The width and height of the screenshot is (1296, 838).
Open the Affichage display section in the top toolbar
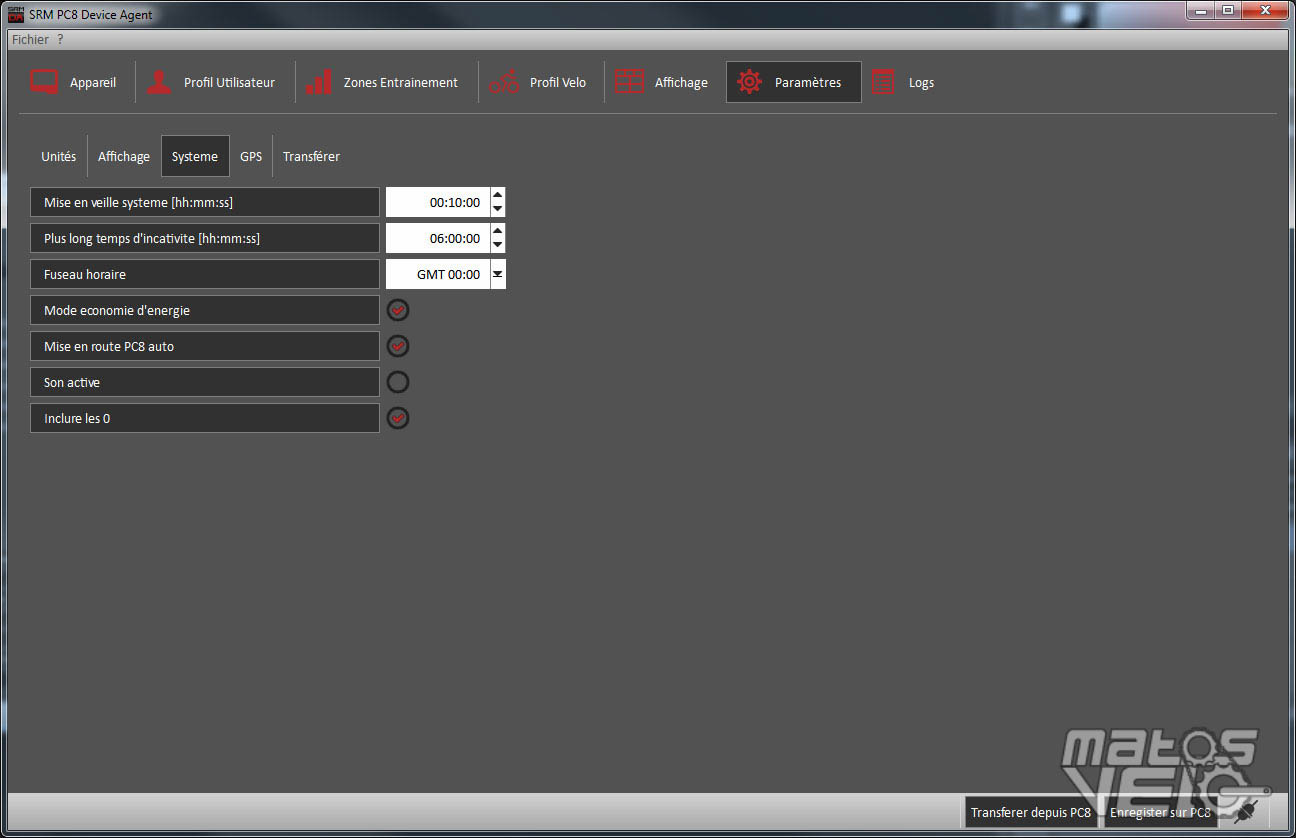coord(661,82)
